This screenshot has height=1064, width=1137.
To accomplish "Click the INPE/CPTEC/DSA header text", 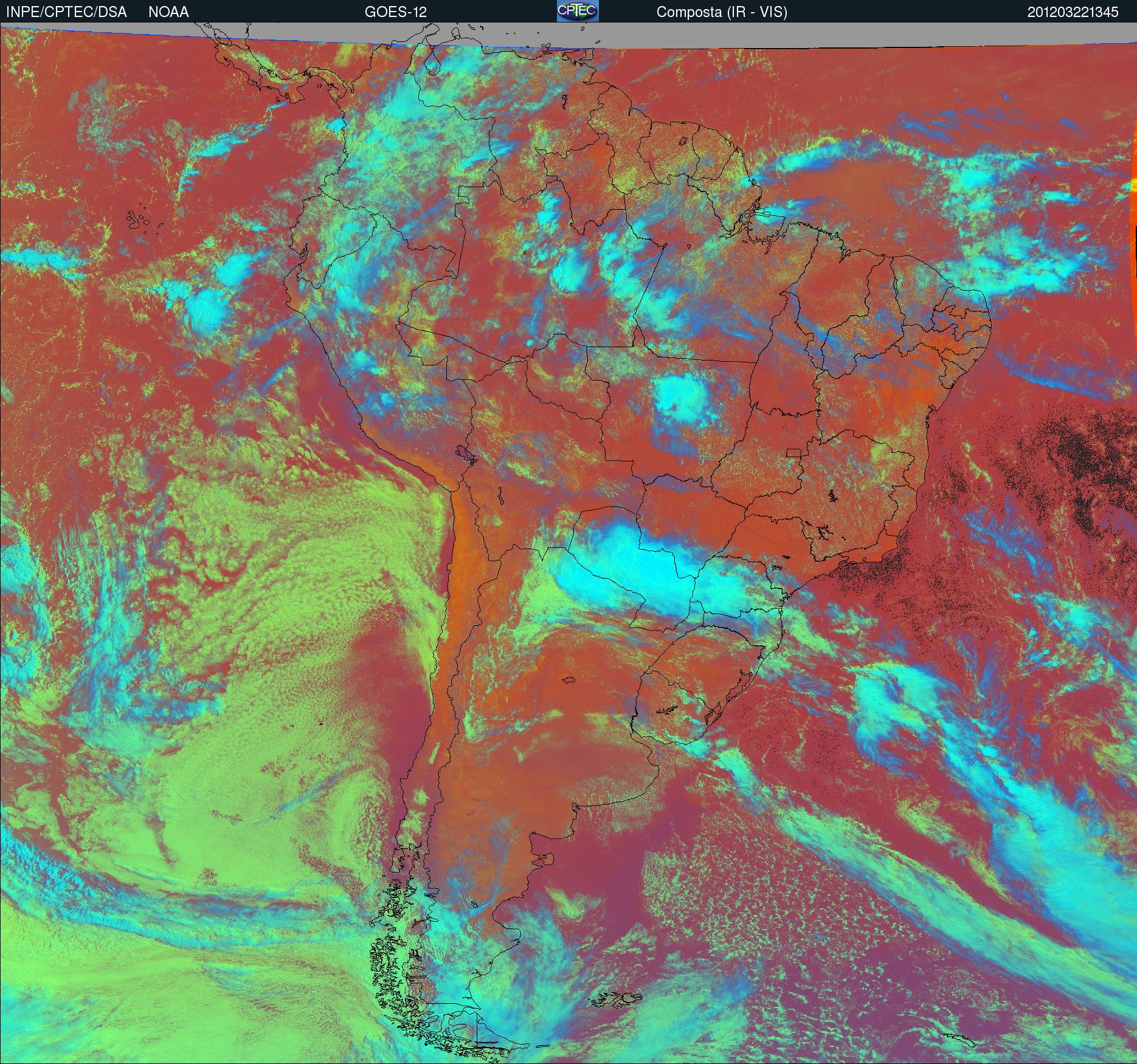I will click(x=66, y=12).
